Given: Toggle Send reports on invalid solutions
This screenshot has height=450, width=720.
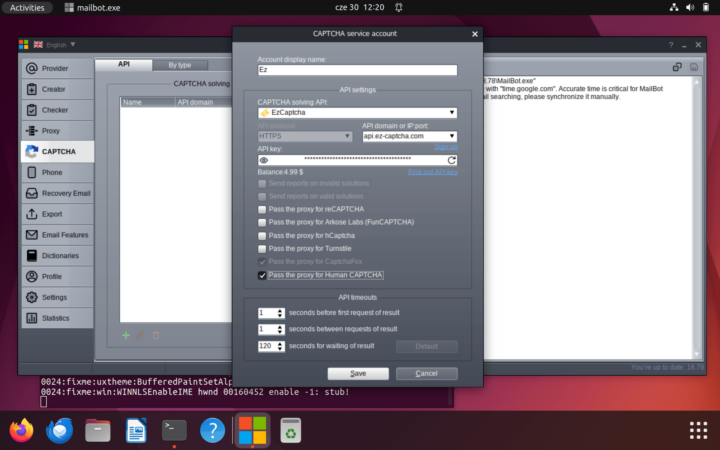Looking at the screenshot, I should click(x=262, y=184).
